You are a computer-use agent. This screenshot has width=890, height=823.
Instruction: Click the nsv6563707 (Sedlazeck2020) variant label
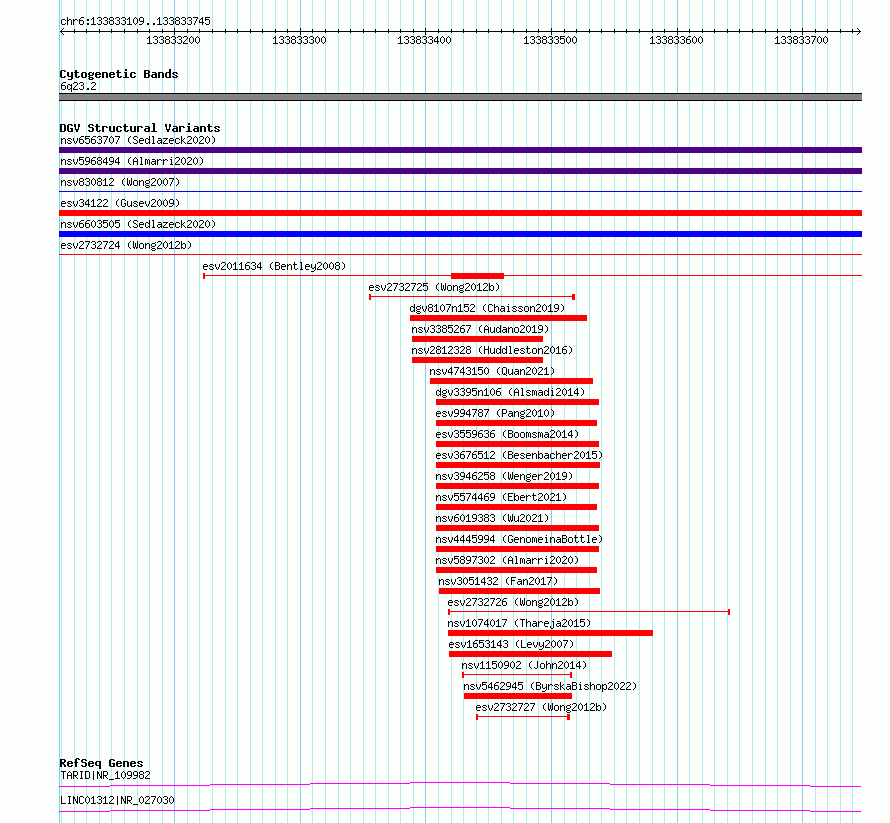point(138,140)
